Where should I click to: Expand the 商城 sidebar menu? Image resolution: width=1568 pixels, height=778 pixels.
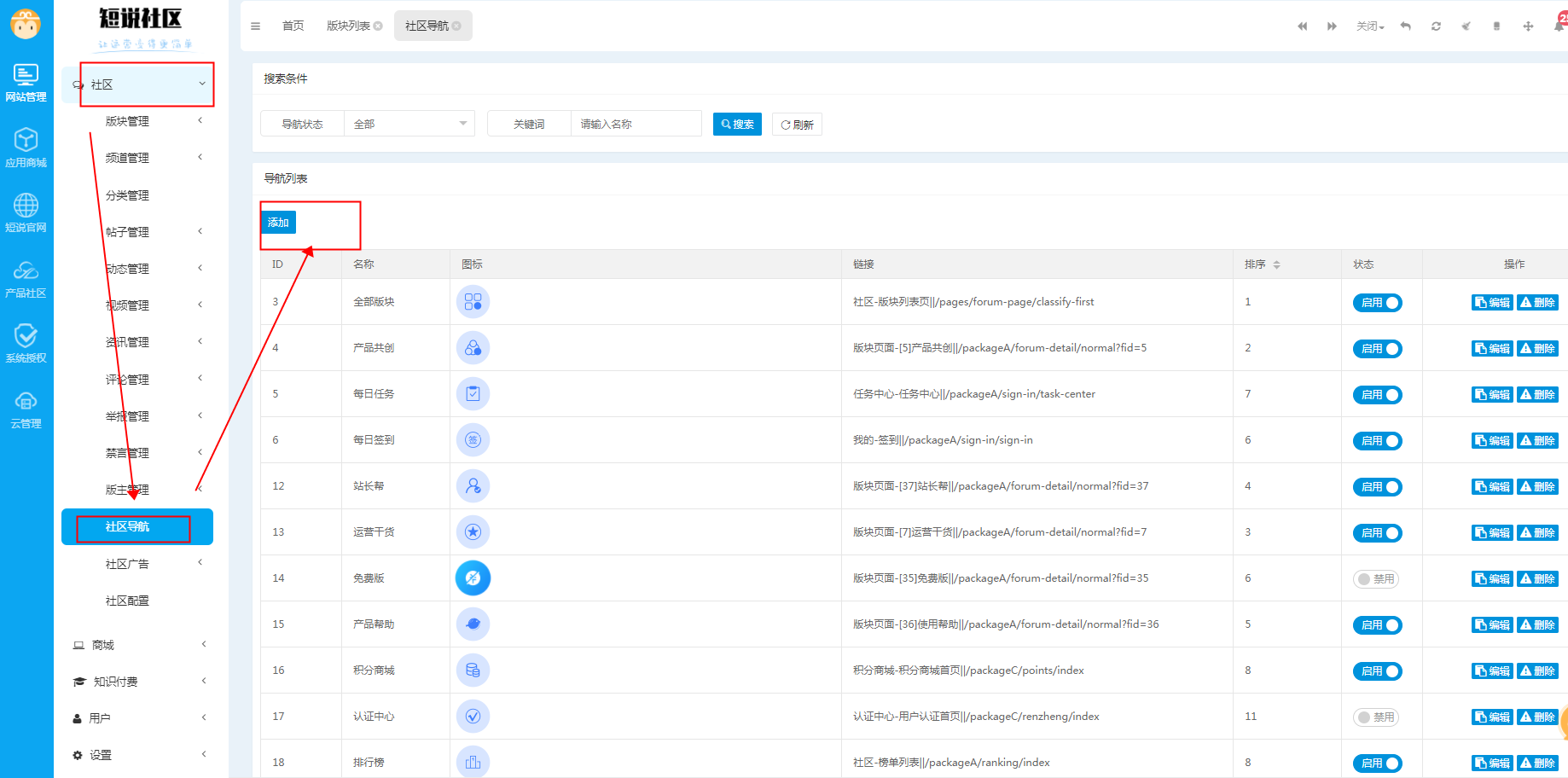[x=137, y=645]
